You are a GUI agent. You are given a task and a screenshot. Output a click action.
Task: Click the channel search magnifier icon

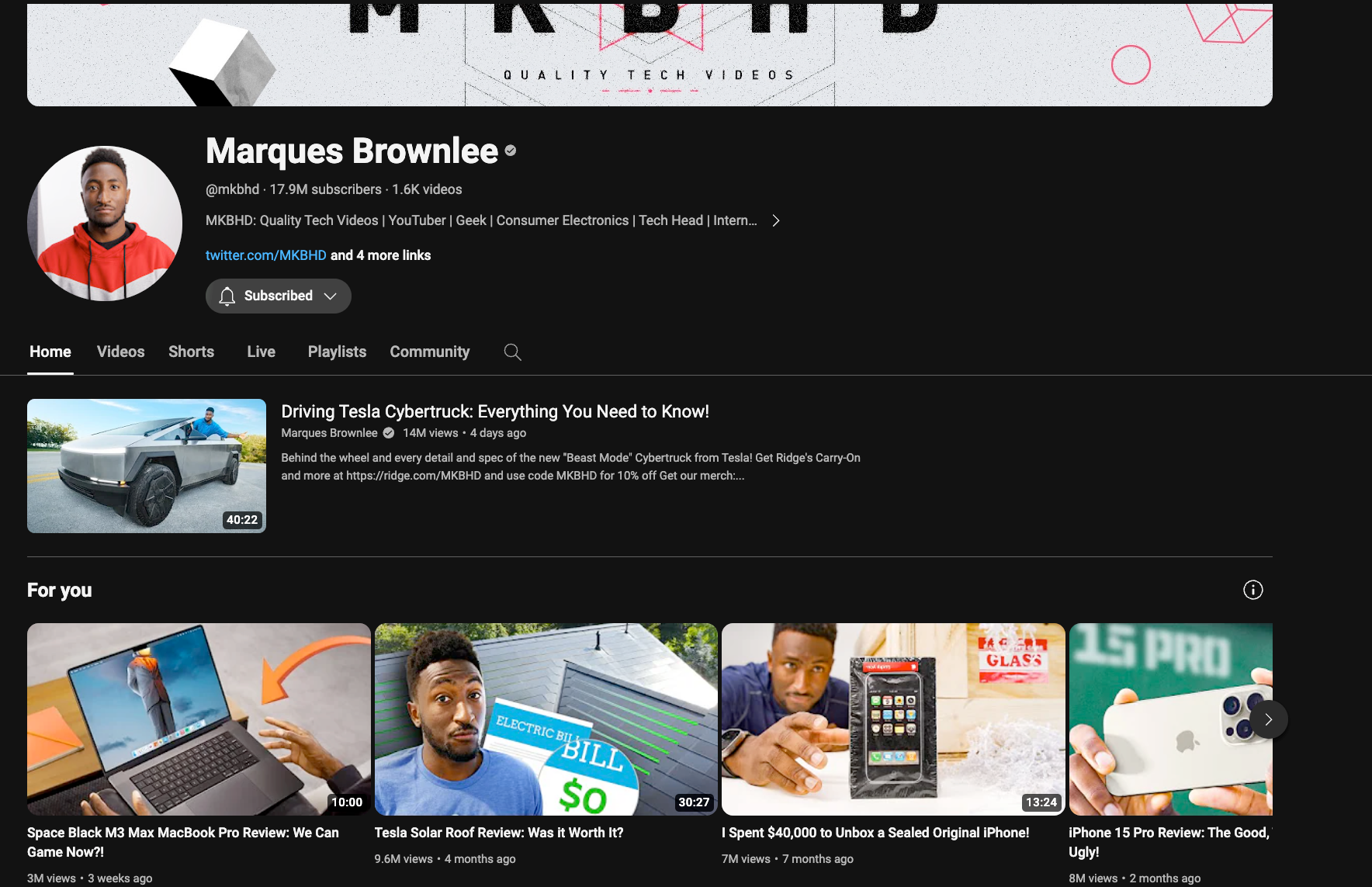512,352
